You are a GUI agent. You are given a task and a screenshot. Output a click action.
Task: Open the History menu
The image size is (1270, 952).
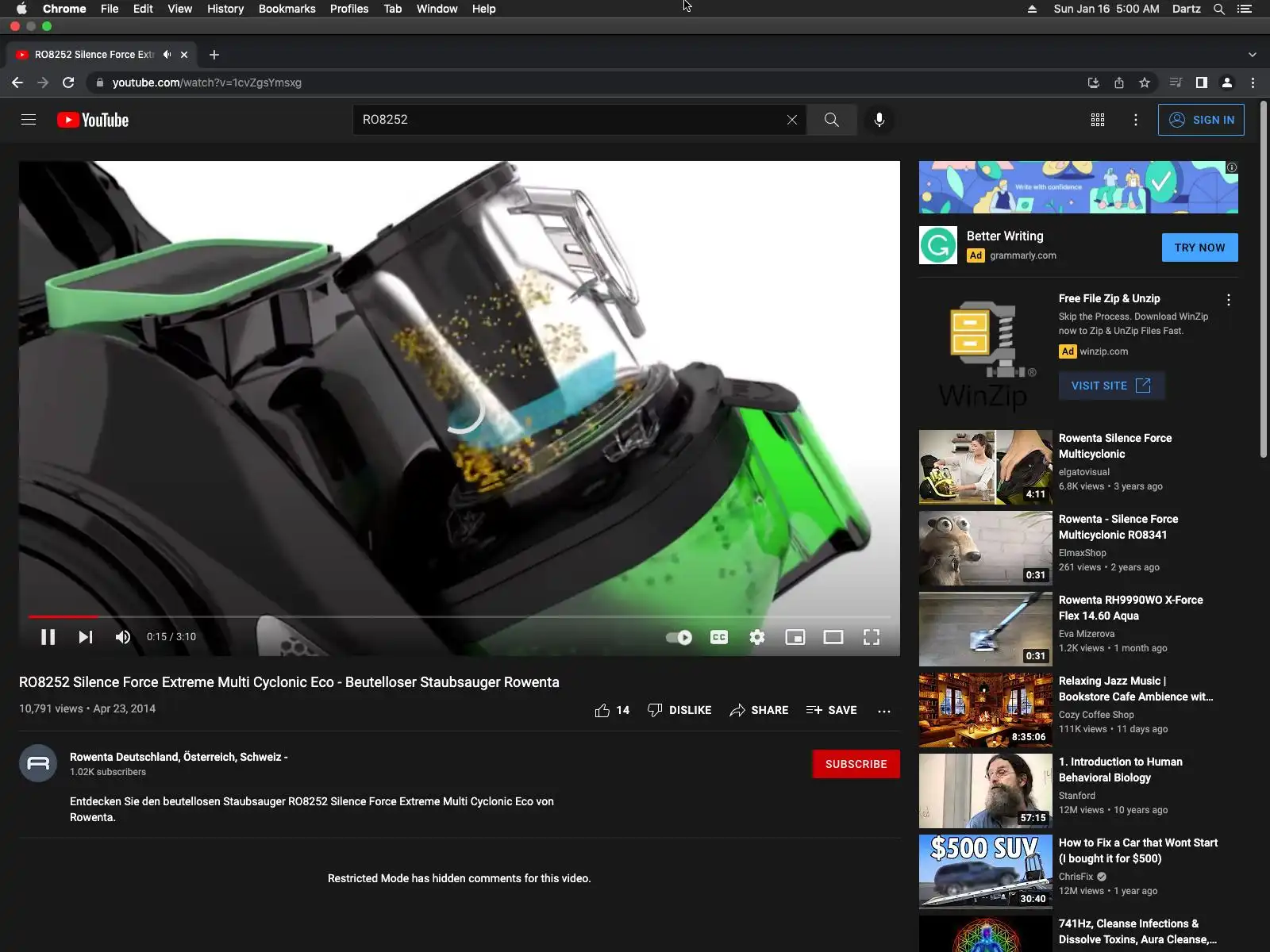[225, 9]
